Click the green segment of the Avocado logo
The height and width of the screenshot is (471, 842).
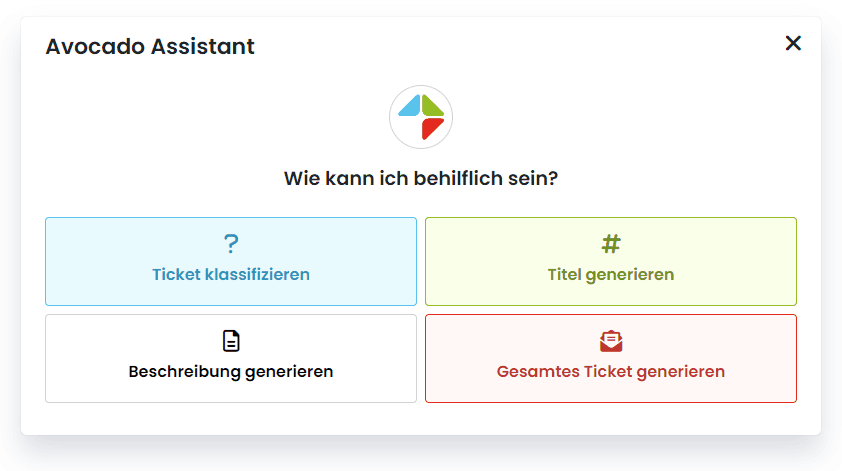click(433, 105)
